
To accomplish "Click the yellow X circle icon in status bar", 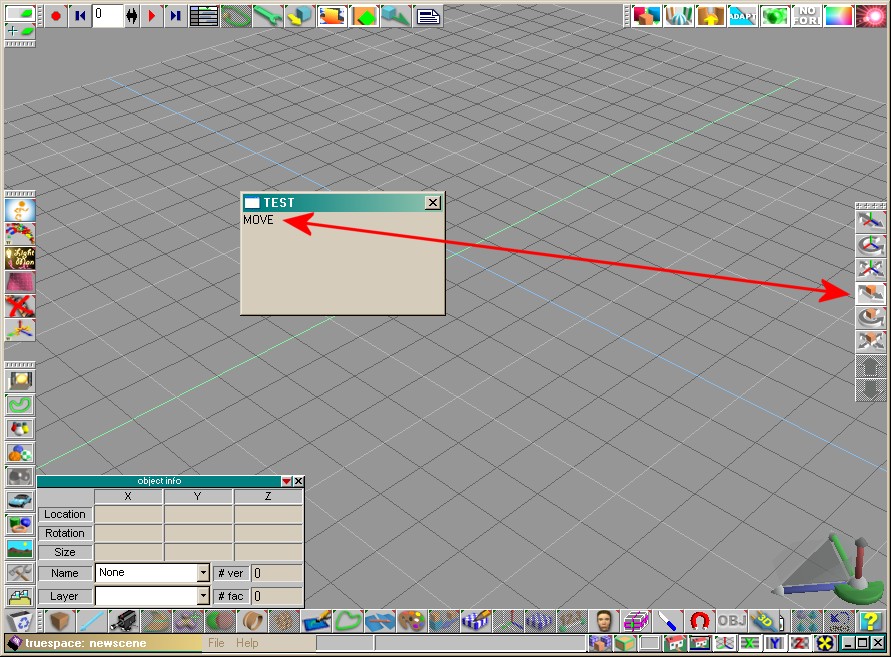I will [x=825, y=643].
